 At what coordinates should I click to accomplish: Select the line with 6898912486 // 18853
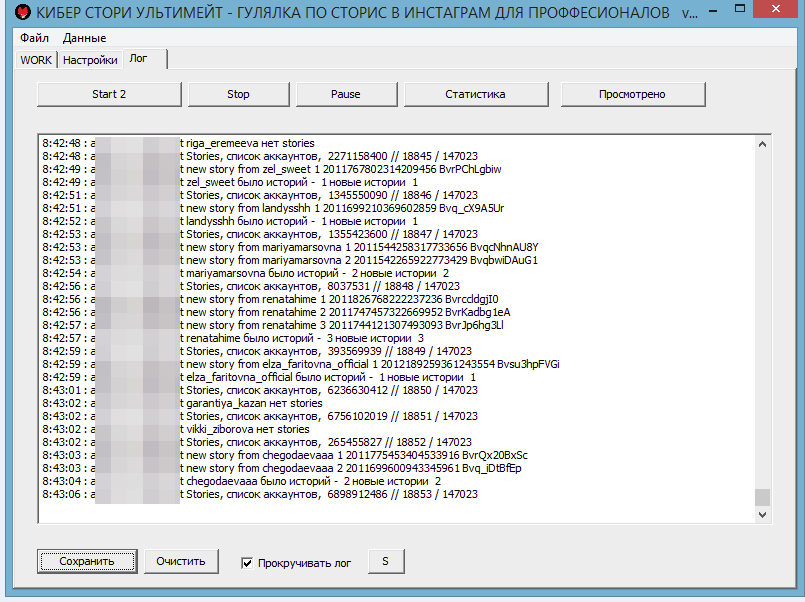click(260, 494)
